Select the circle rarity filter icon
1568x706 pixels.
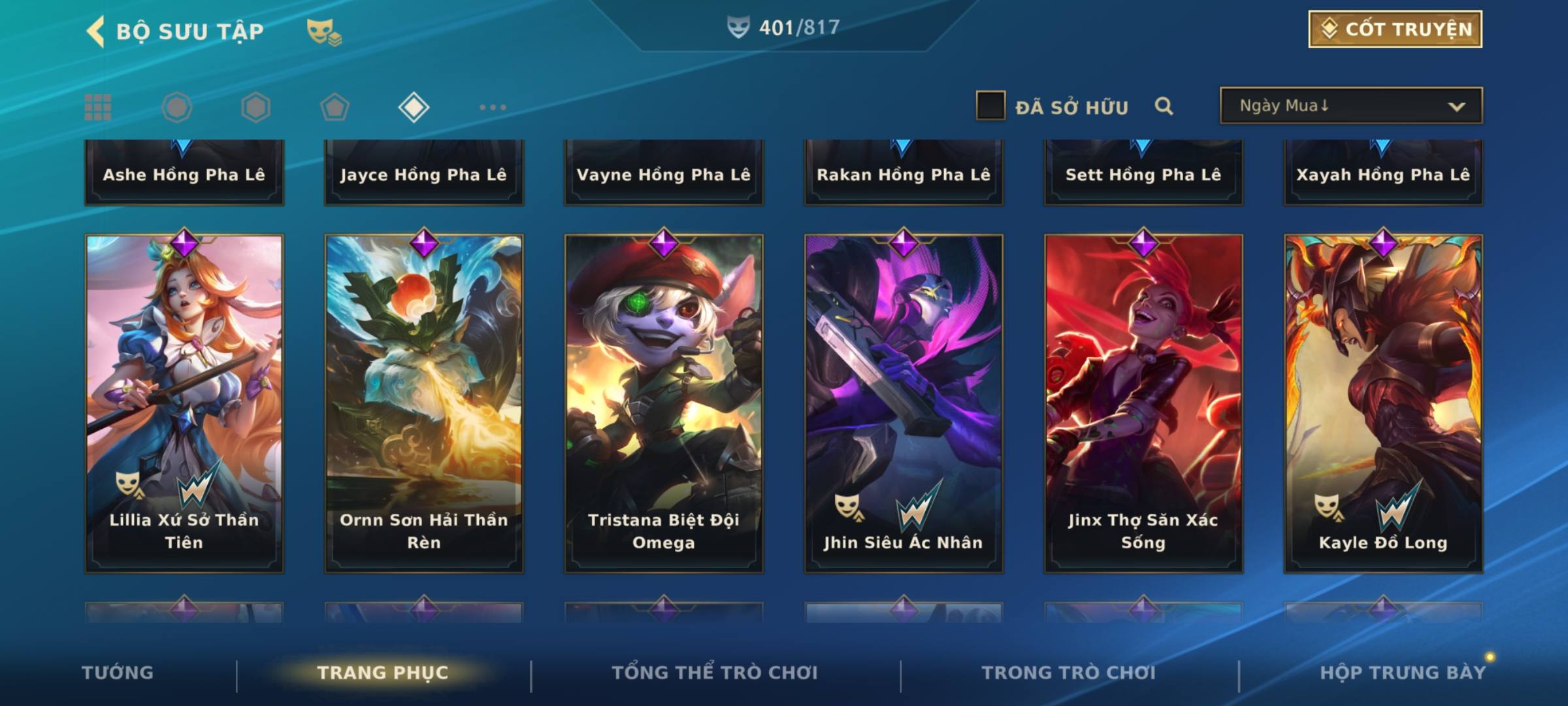(x=177, y=107)
